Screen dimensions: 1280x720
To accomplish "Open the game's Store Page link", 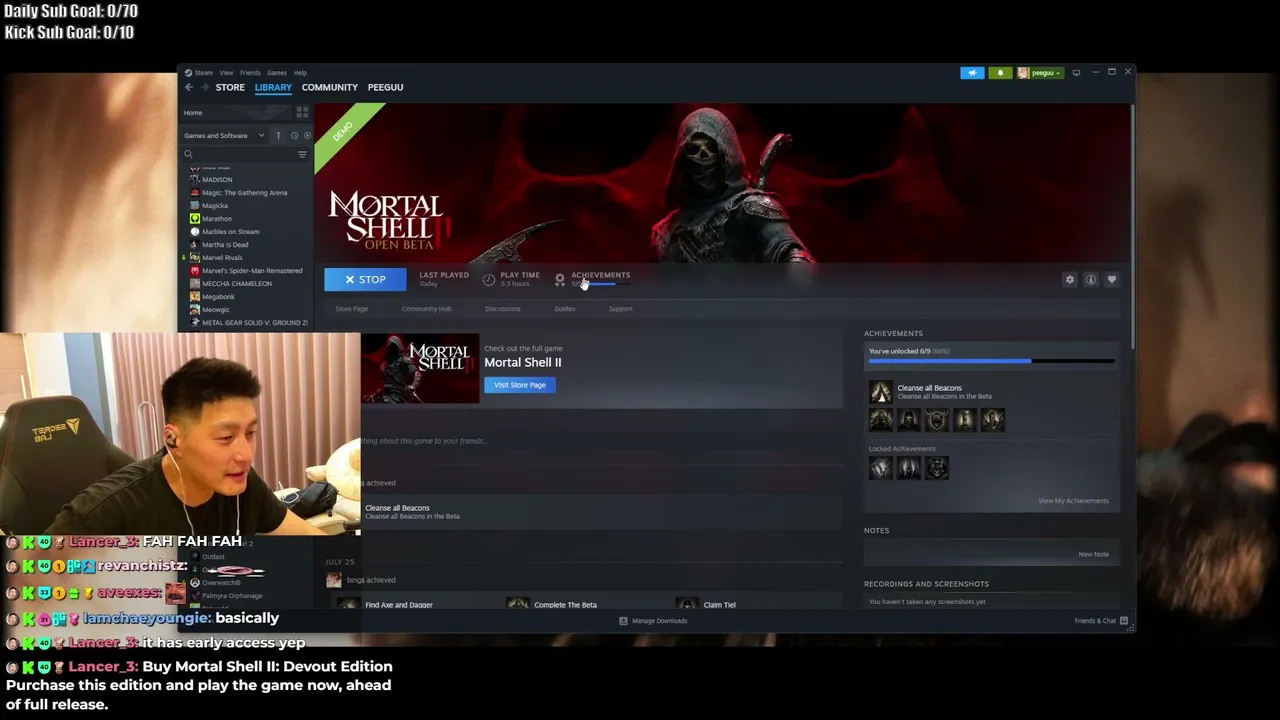I will coord(352,309).
